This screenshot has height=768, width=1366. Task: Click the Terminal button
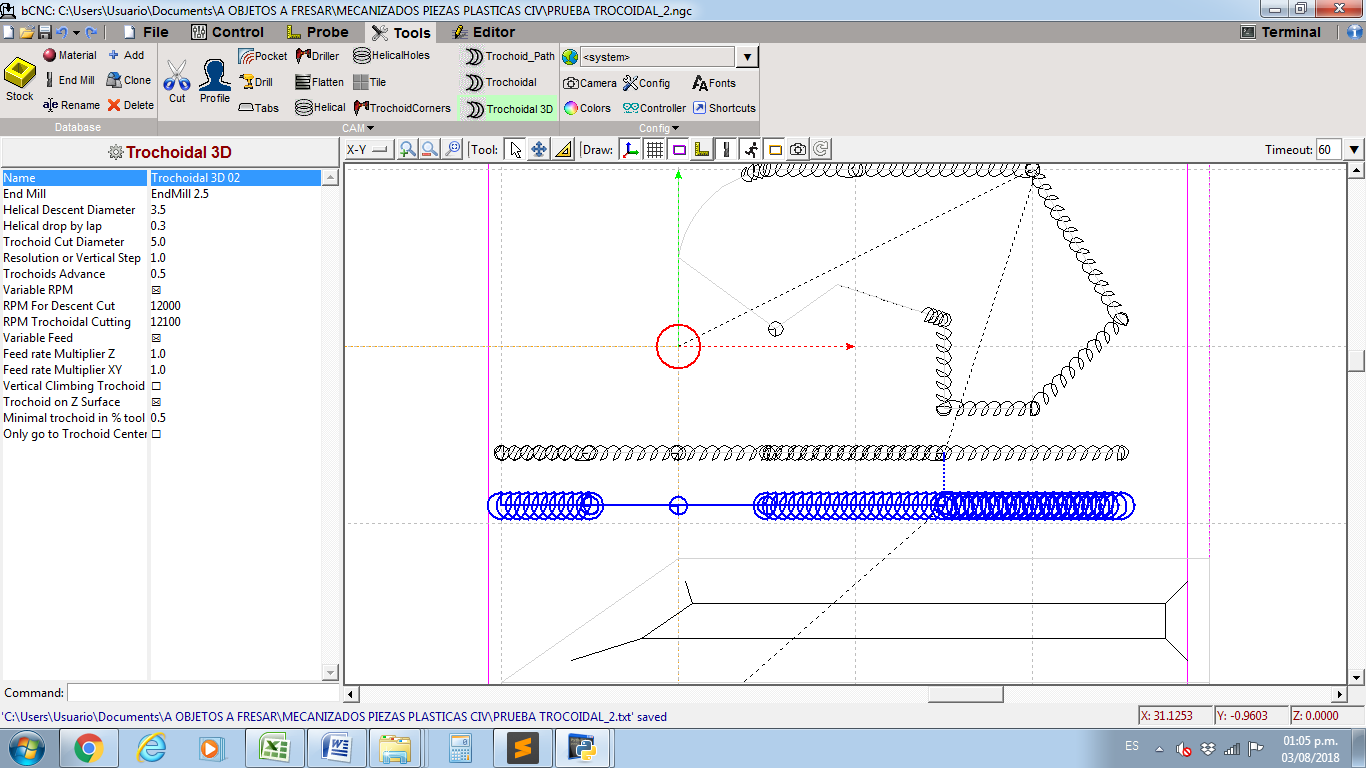click(1281, 32)
